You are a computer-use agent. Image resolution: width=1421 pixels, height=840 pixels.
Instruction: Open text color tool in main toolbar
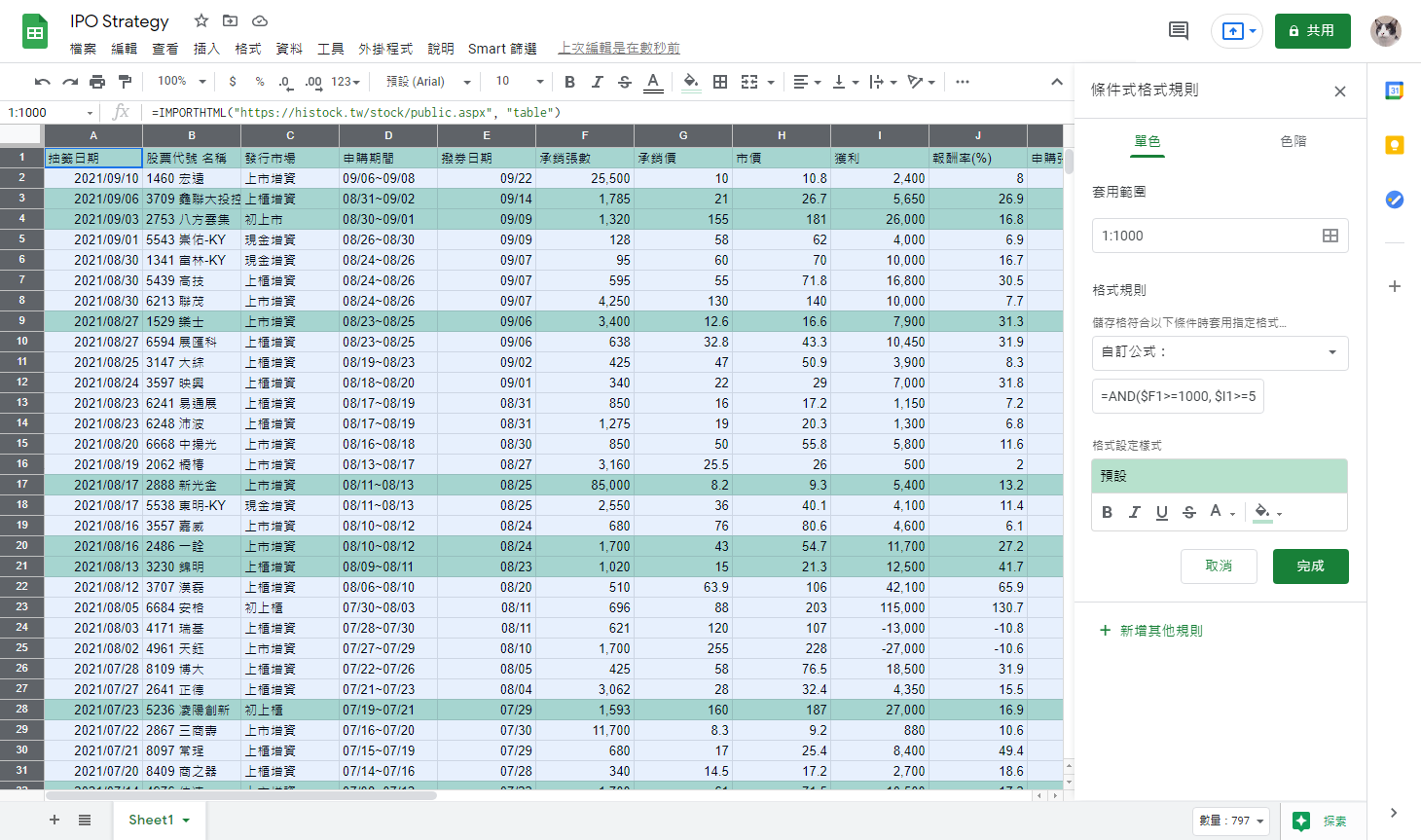click(653, 82)
